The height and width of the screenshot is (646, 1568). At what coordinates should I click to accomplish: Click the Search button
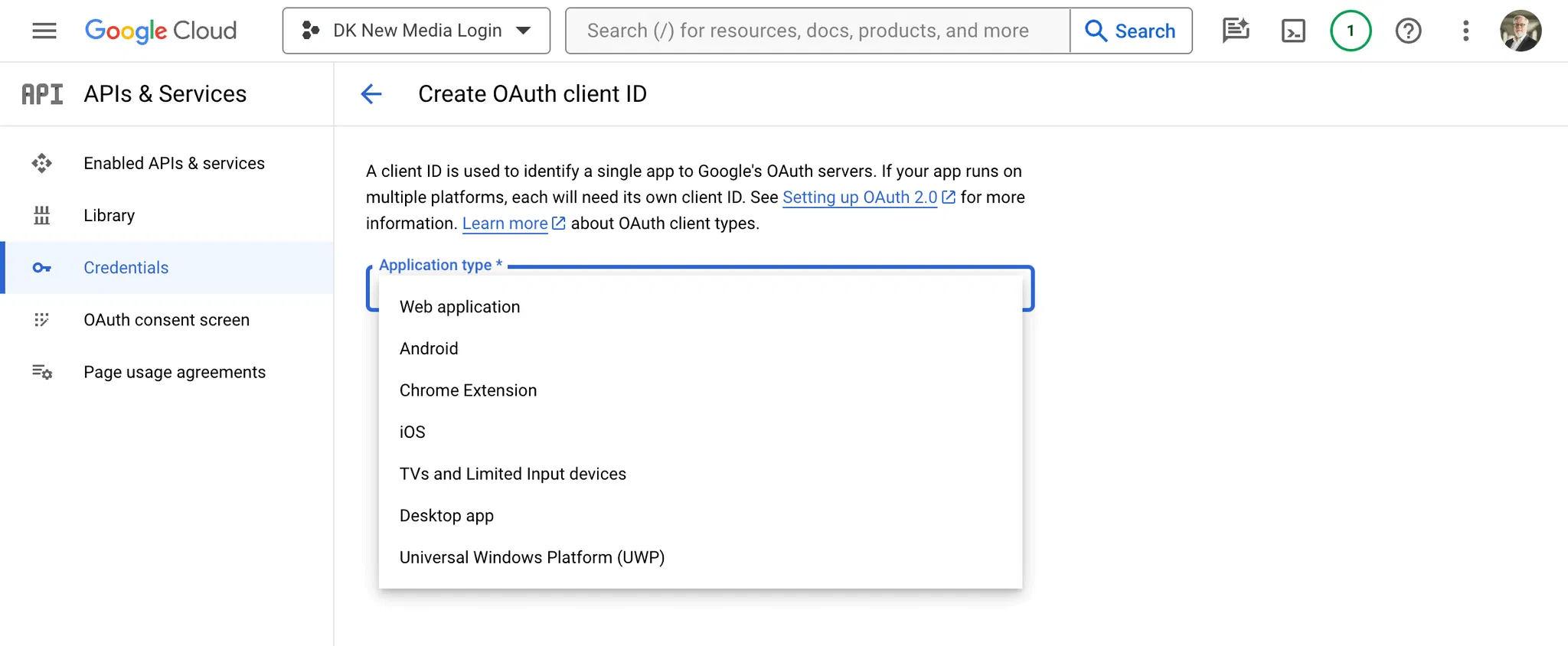[1131, 31]
